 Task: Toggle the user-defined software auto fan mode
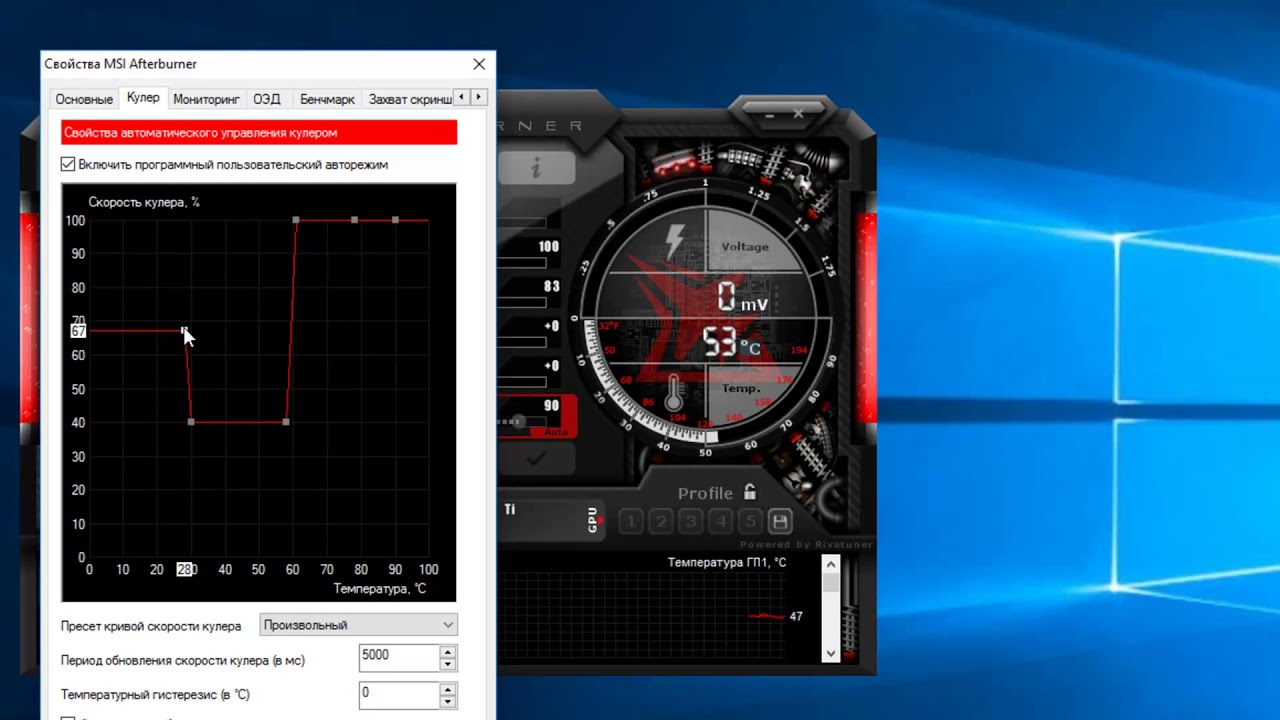68,164
